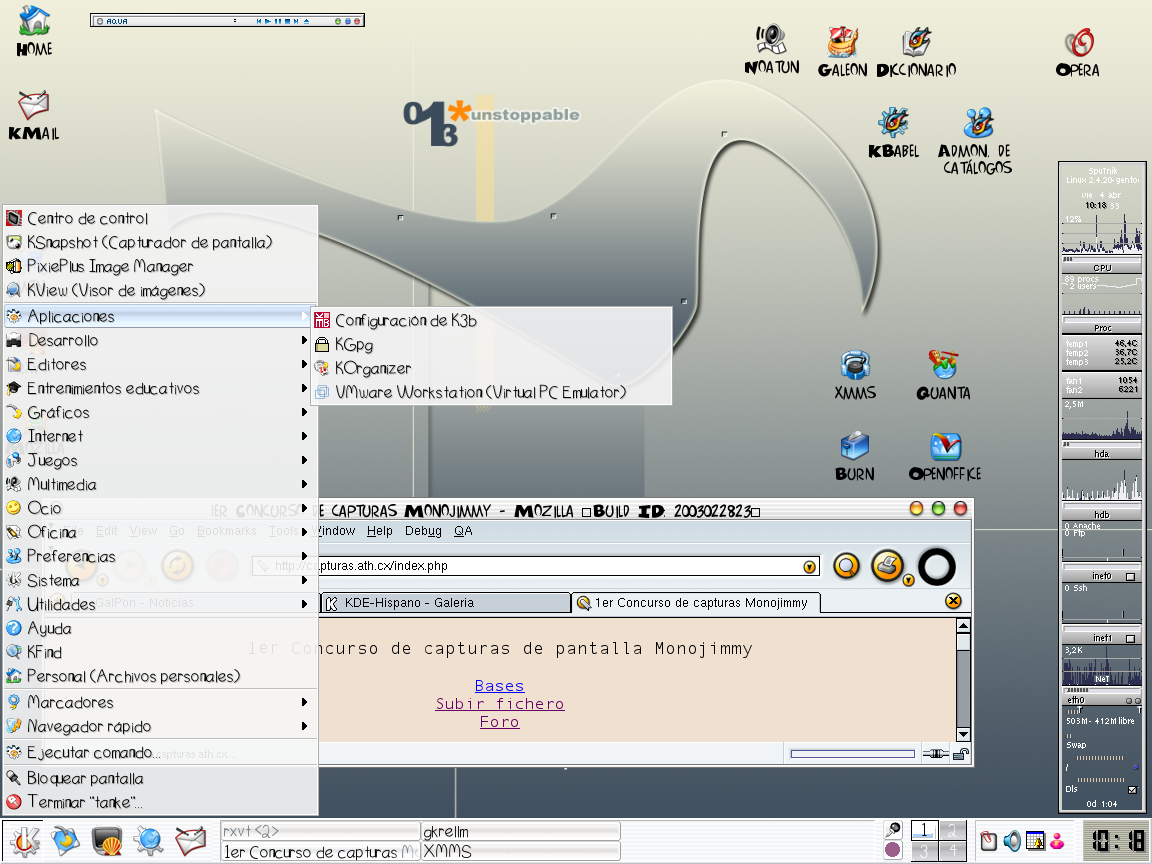Toggle Mozilla online/offline plug icon

935,754
